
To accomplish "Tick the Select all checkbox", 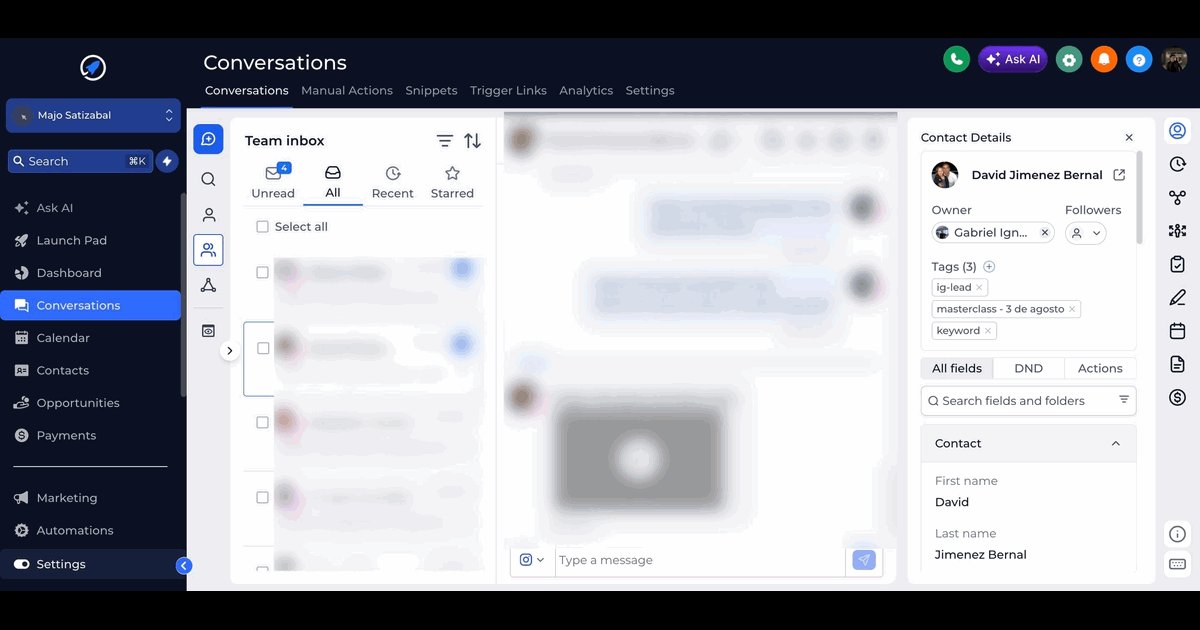I will pyautogui.click(x=262, y=227).
